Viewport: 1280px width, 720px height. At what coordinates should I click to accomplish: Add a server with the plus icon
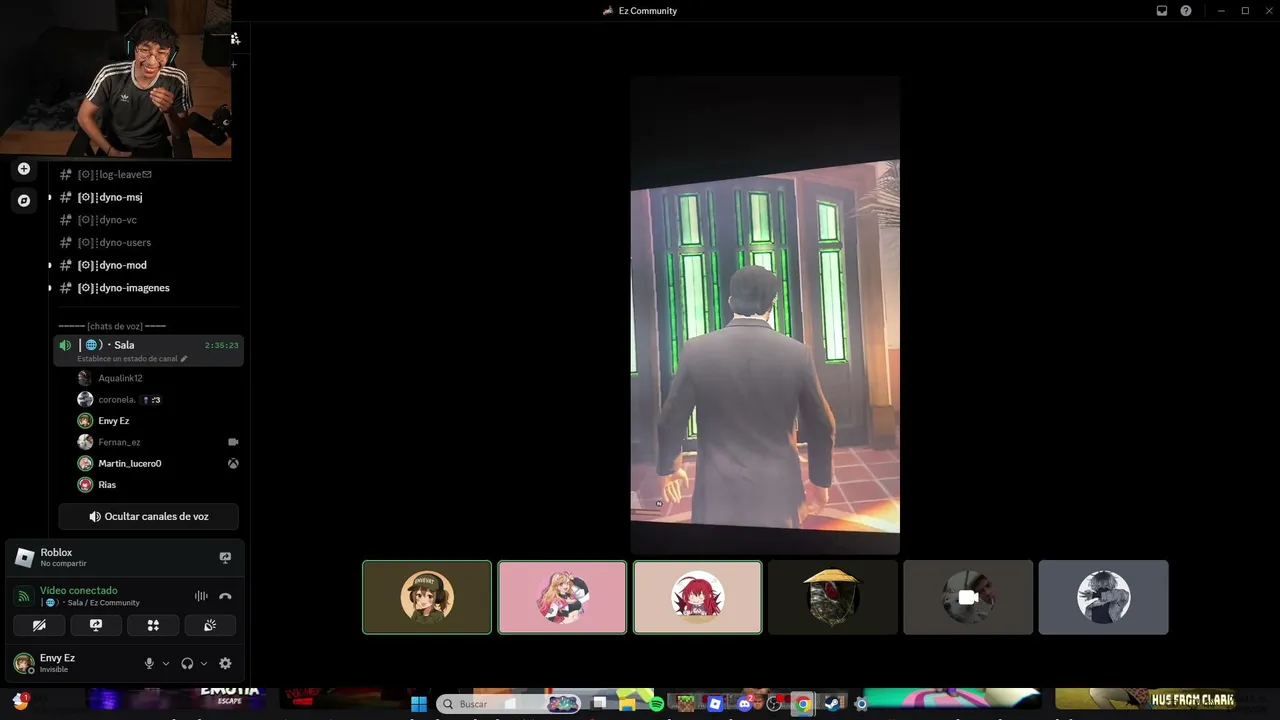[x=24, y=169]
